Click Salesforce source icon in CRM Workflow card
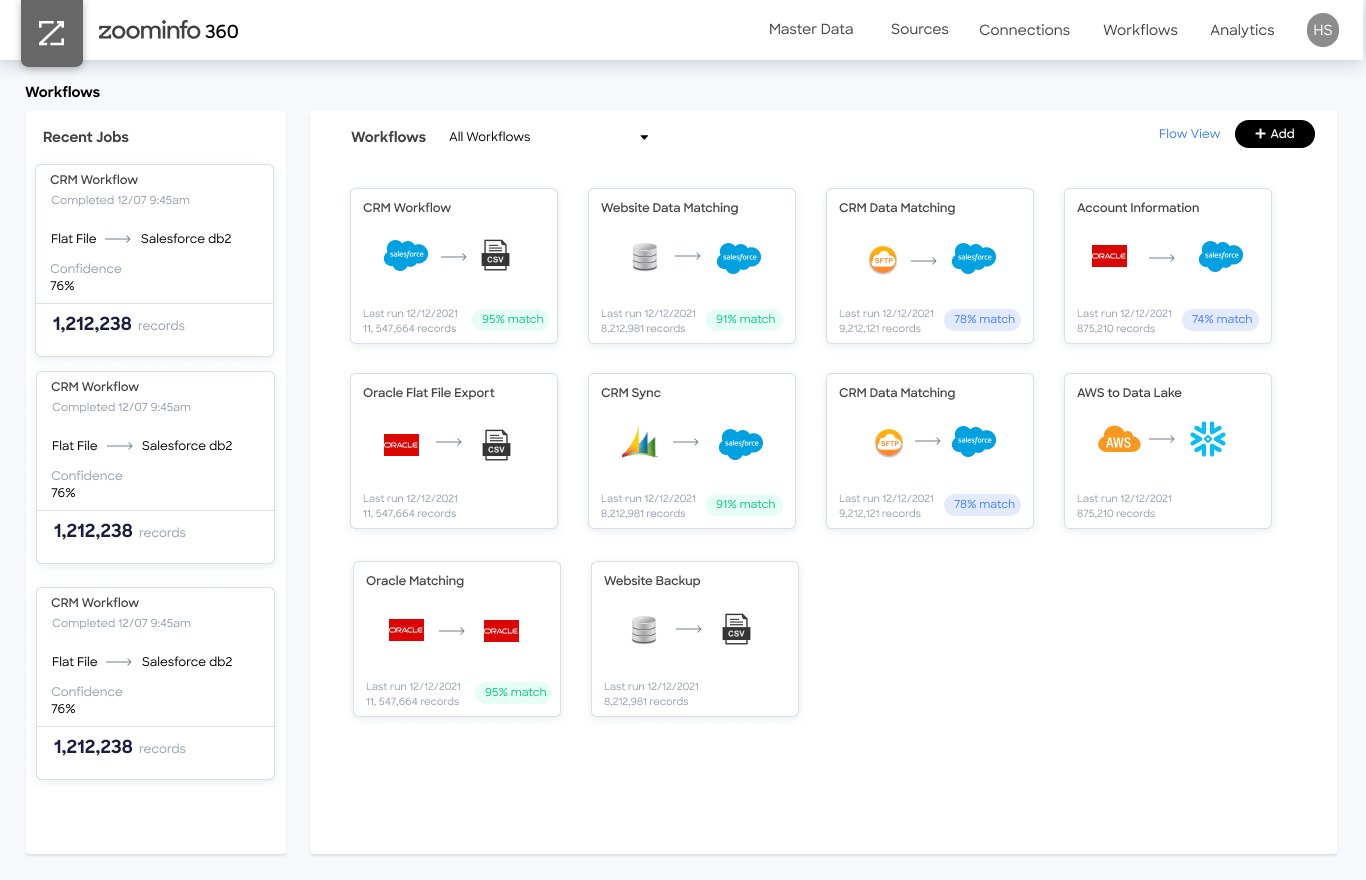1366x880 pixels. 406,255
